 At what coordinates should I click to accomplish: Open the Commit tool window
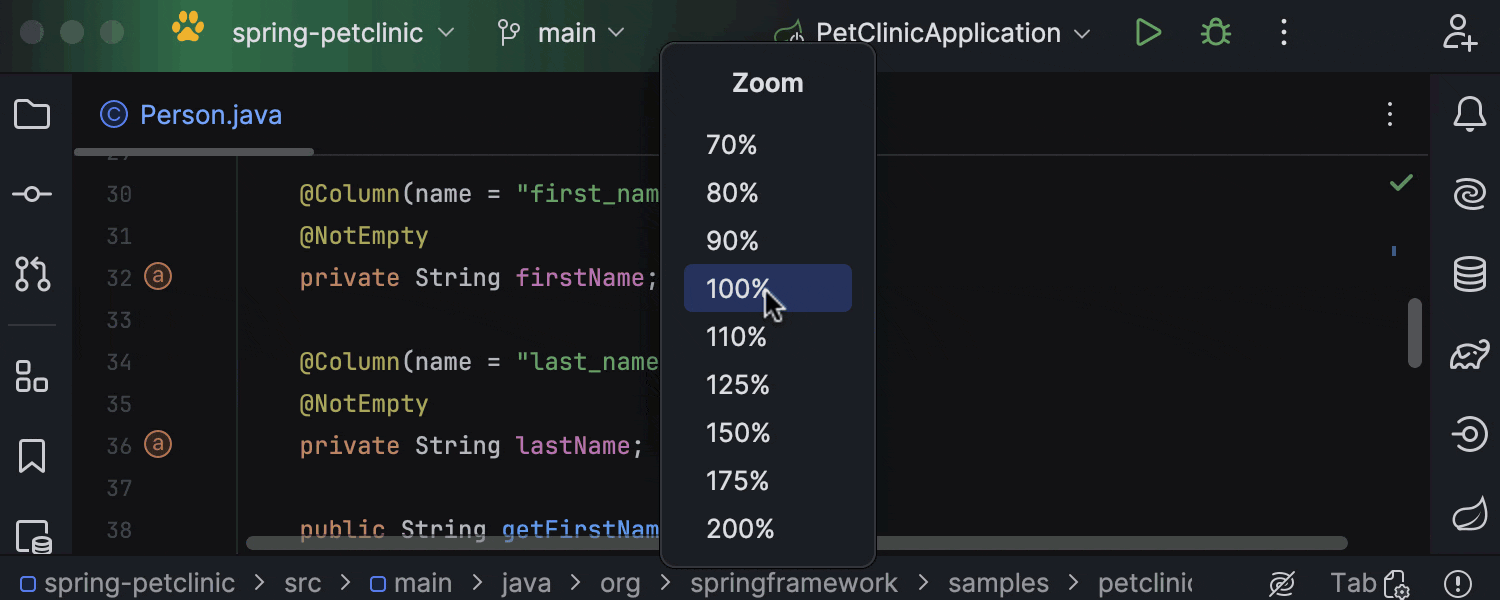click(32, 194)
